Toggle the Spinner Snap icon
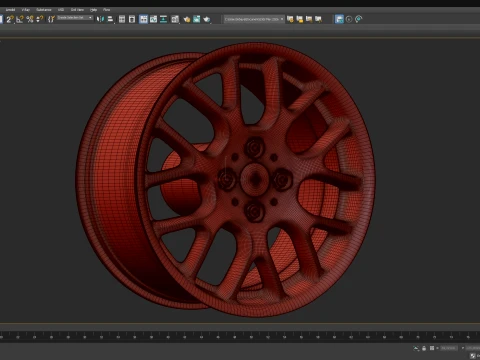 click(40, 19)
